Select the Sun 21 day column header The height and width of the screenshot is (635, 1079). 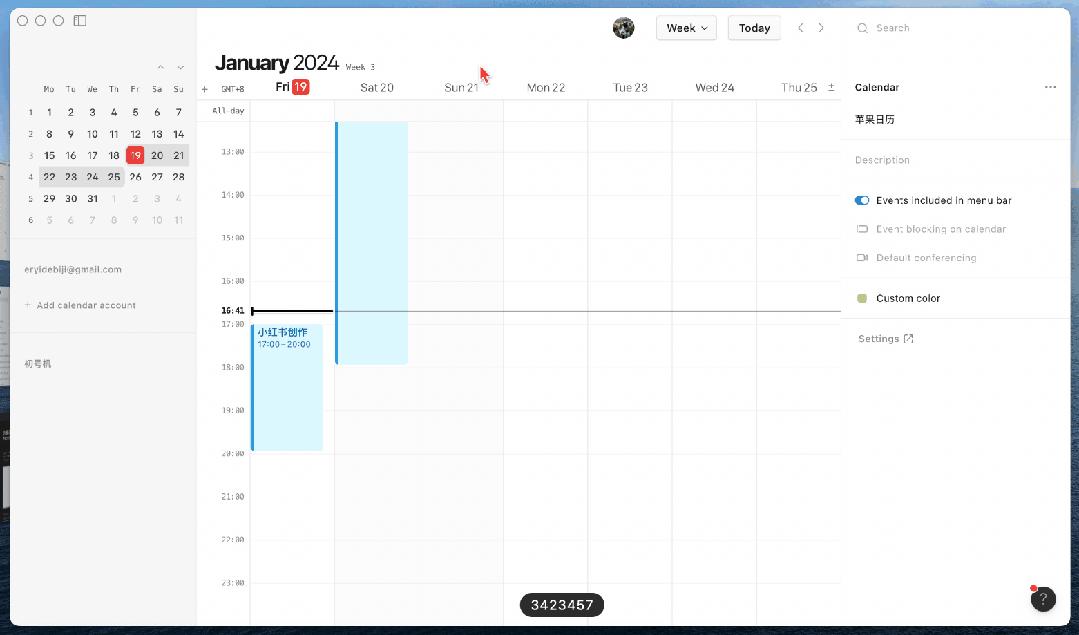[x=461, y=87]
